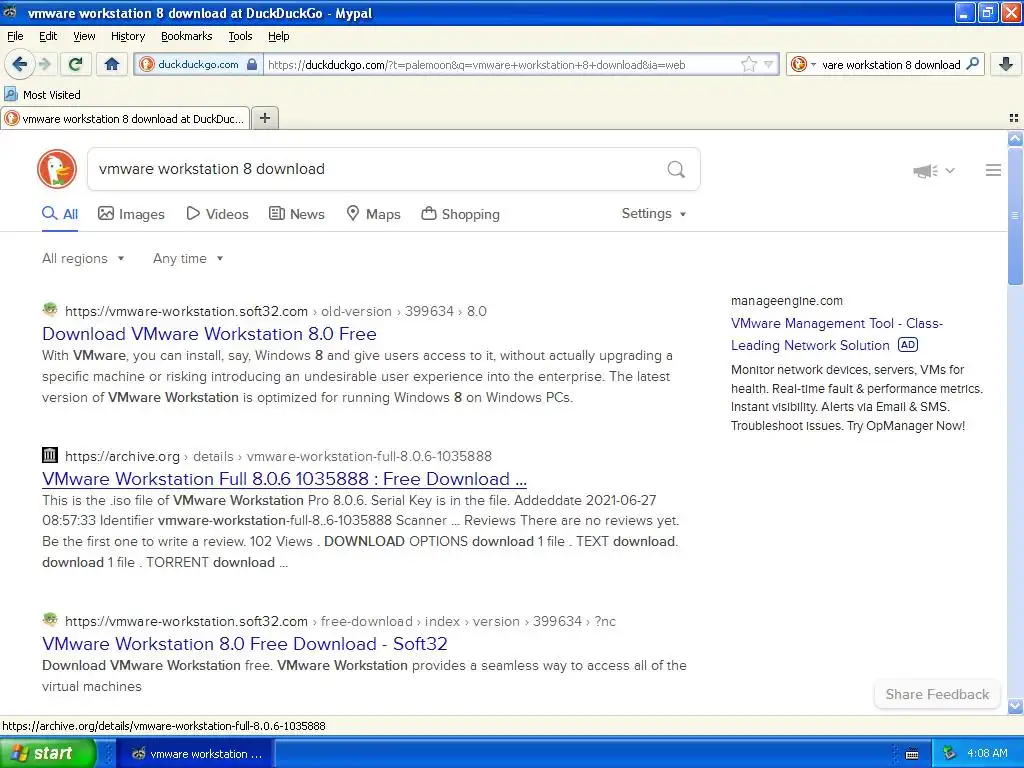Open the Edit menu
The height and width of the screenshot is (768, 1024).
48,36
